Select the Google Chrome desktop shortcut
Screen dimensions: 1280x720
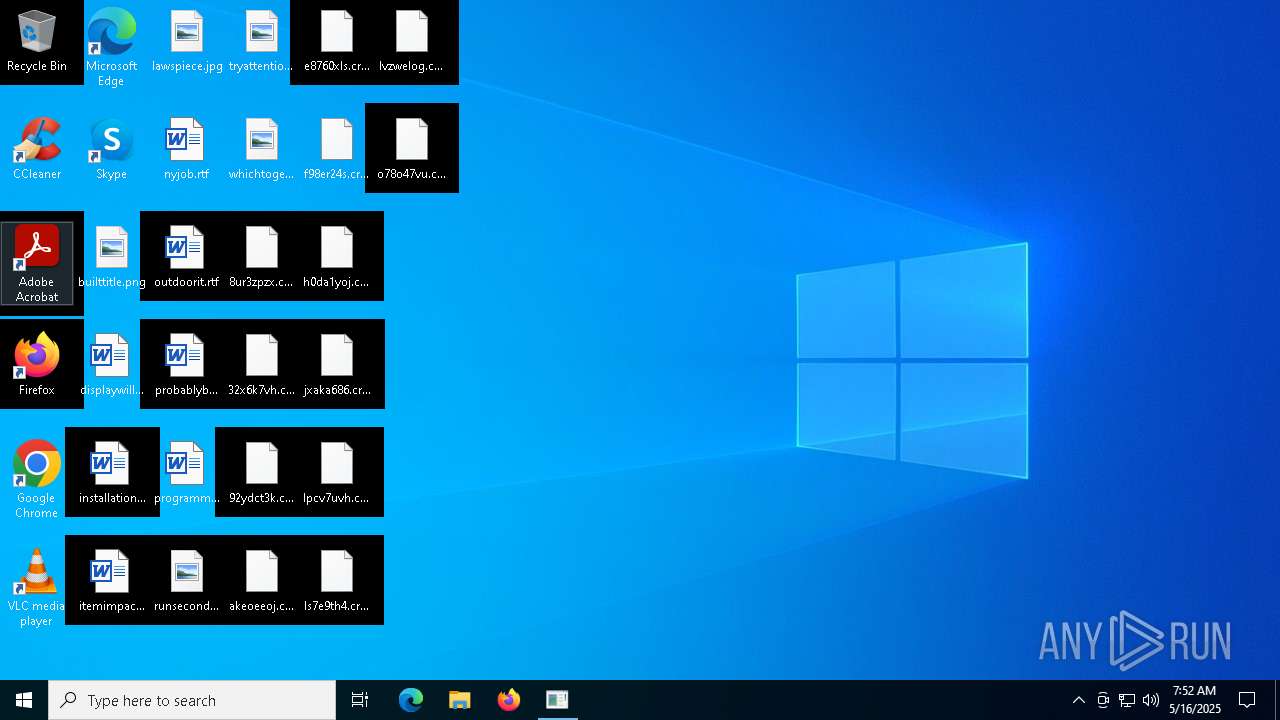(x=37, y=479)
